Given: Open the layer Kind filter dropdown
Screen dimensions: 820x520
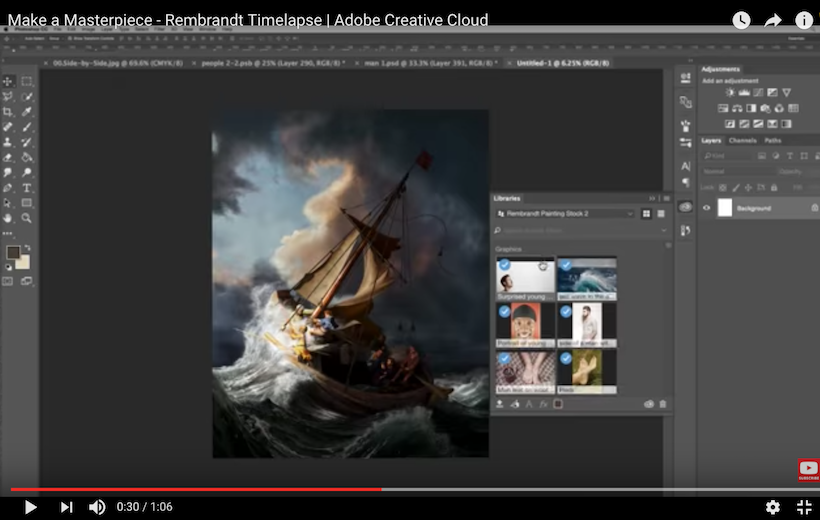Looking at the screenshot, I should [726, 156].
